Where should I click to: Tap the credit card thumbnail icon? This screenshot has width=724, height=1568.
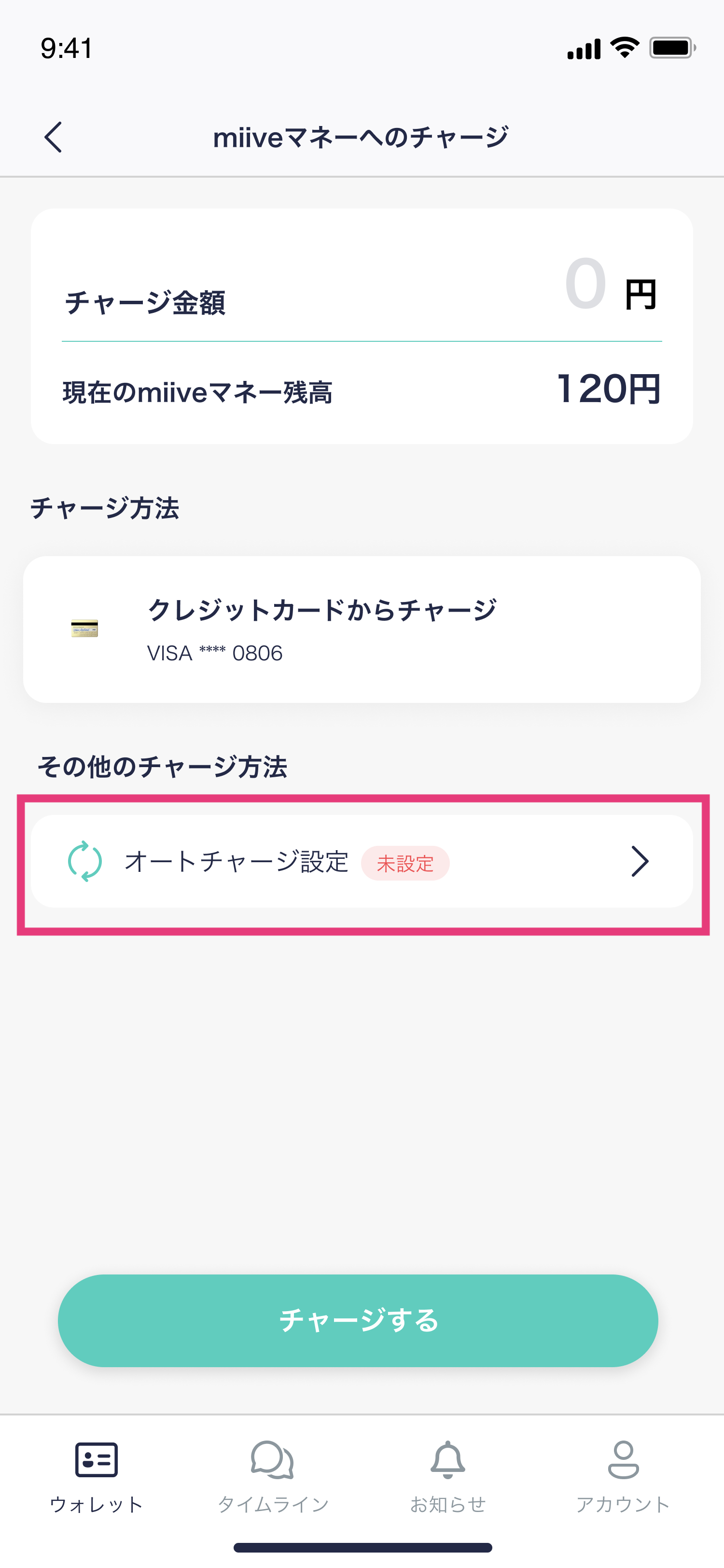point(84,628)
